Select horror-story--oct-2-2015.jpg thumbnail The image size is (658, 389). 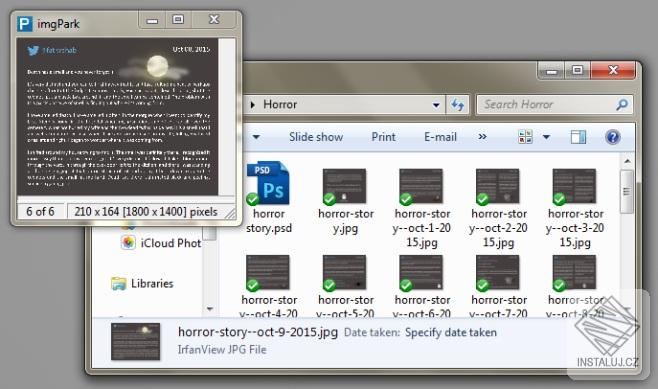click(x=498, y=186)
